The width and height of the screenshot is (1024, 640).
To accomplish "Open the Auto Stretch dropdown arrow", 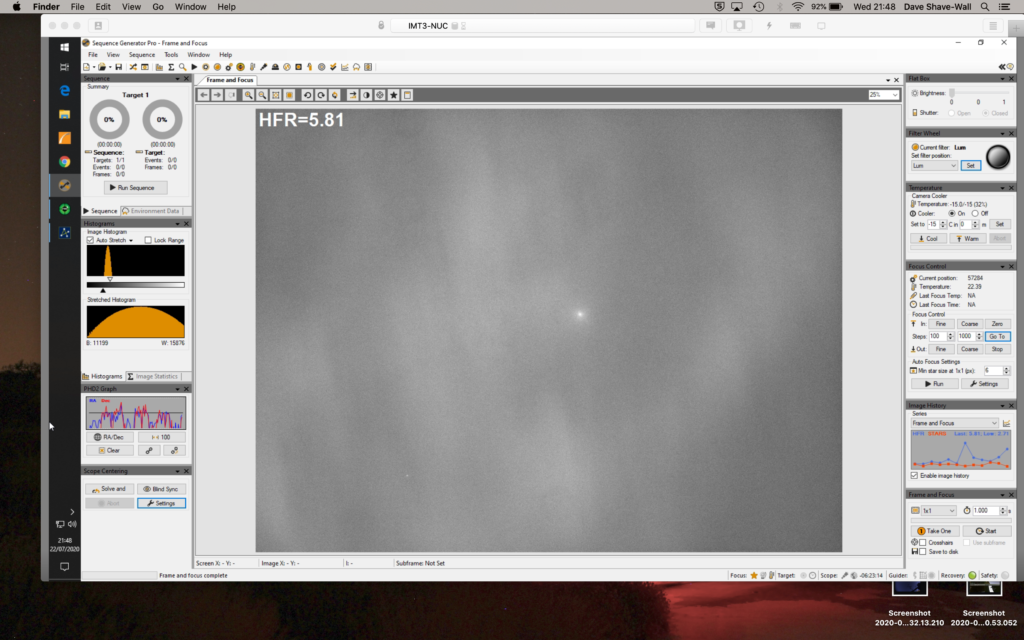I will [131, 240].
